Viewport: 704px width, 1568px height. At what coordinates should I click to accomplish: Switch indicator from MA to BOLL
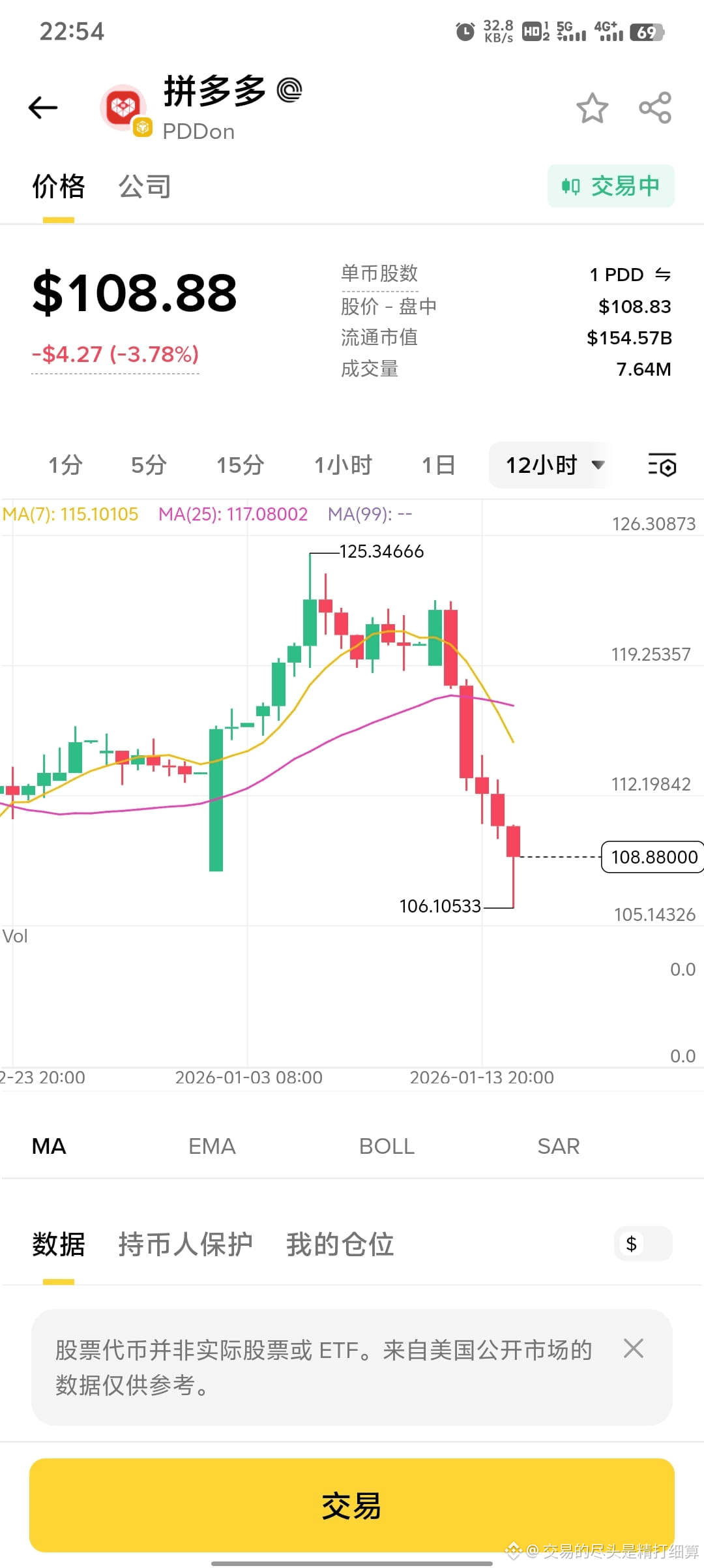(x=387, y=1146)
